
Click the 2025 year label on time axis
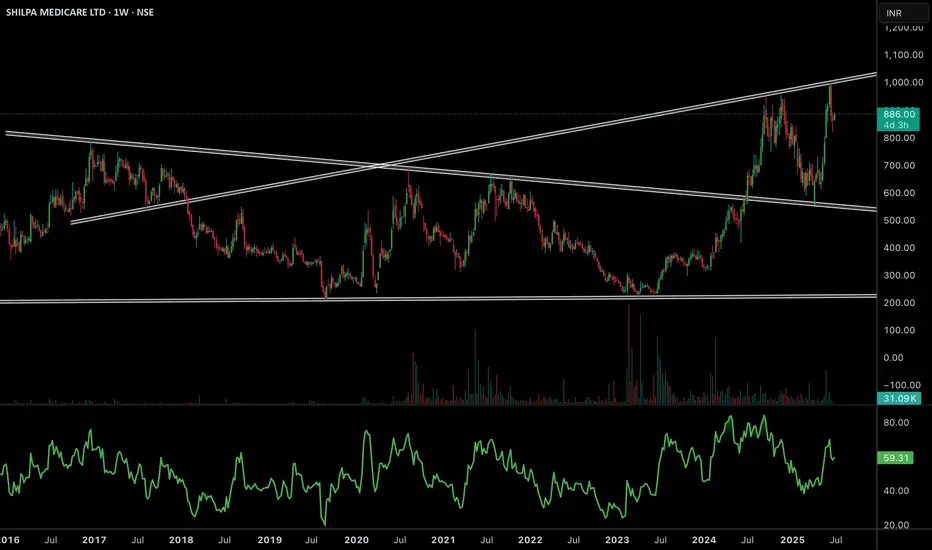click(x=792, y=540)
